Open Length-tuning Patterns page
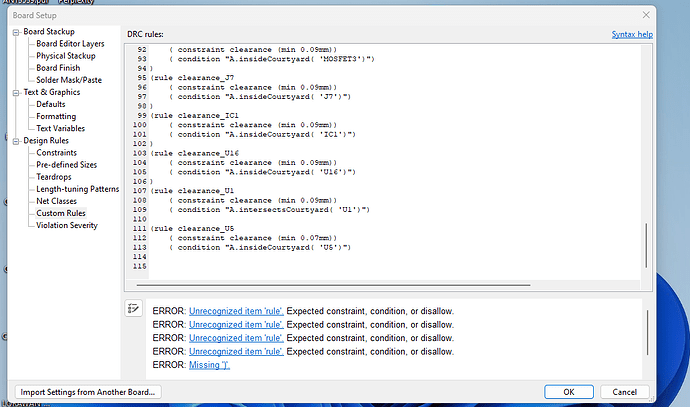 tap(77, 189)
